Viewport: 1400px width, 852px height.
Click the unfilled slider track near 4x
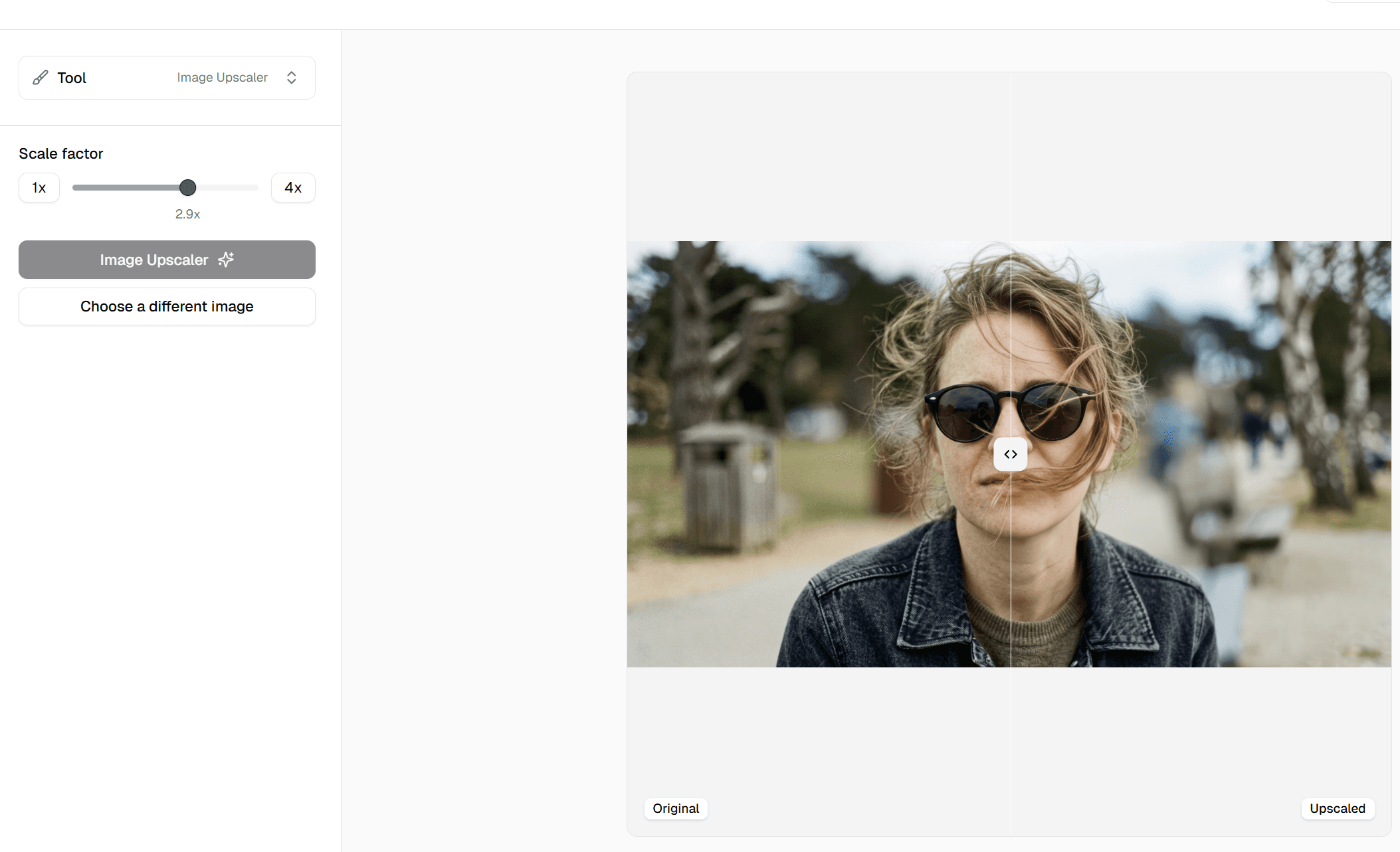coord(233,188)
